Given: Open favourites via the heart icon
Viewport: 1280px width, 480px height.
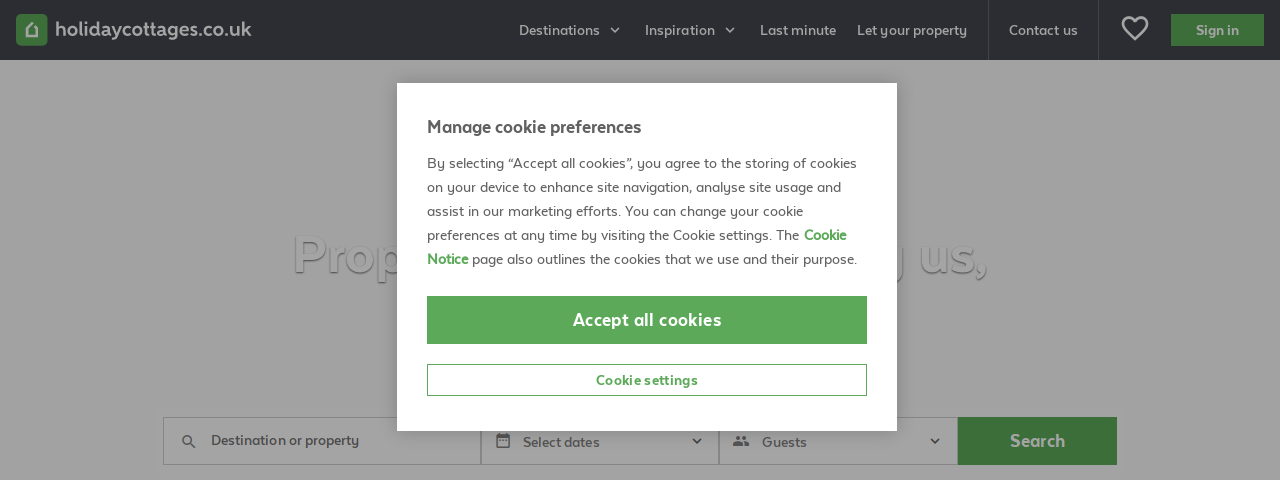Looking at the screenshot, I should (x=1135, y=29).
